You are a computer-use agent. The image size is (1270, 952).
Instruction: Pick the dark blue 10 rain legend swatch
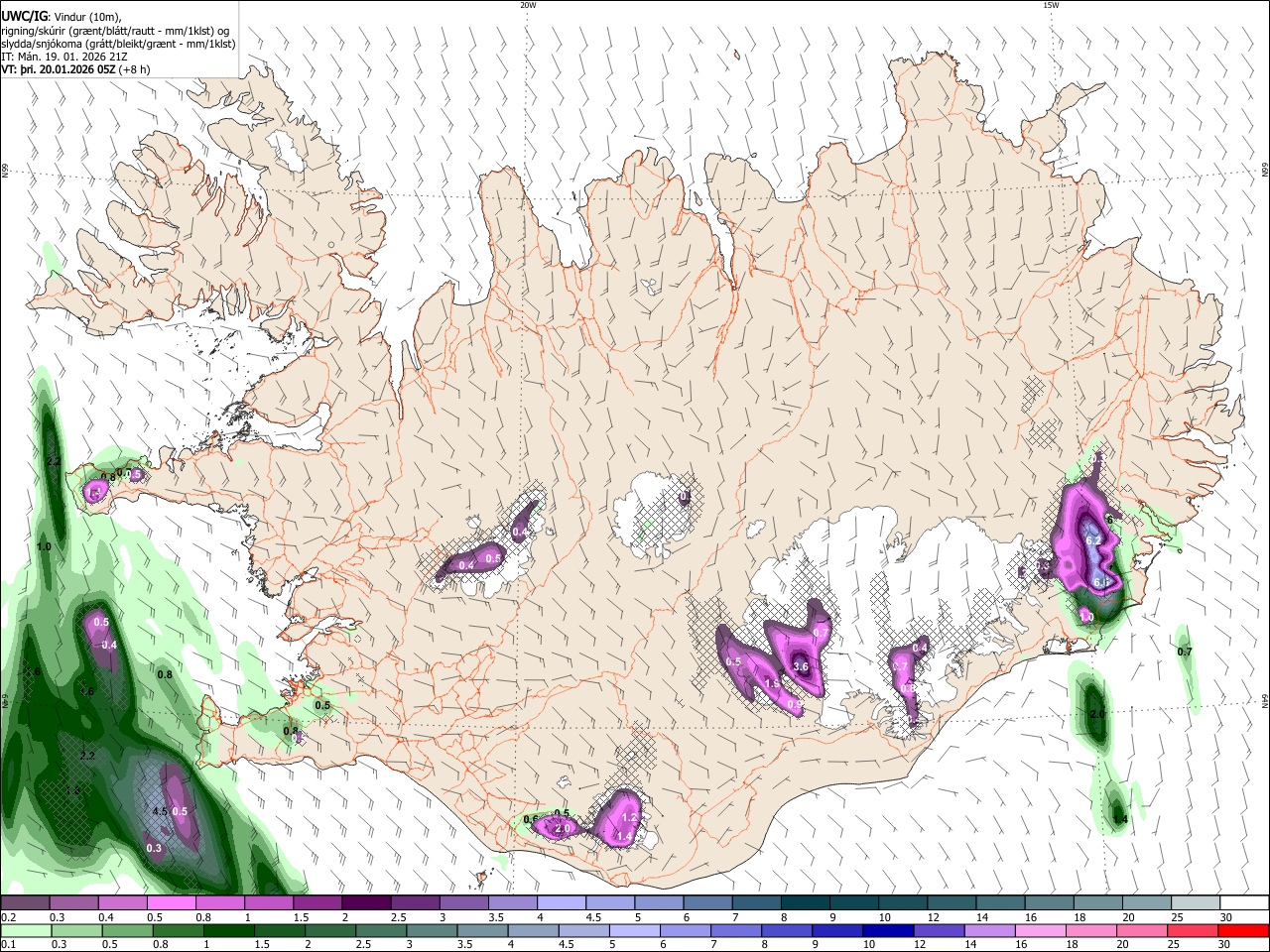pos(886,930)
